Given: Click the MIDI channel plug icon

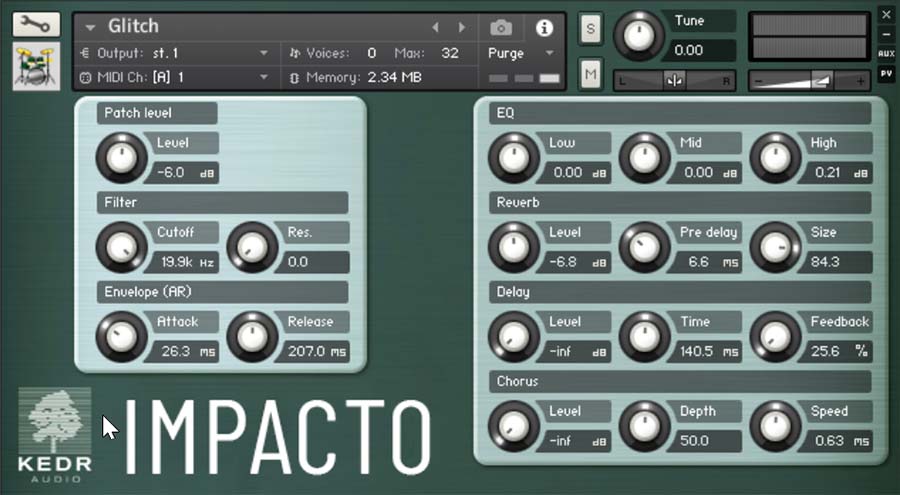Looking at the screenshot, I should click(x=85, y=78).
